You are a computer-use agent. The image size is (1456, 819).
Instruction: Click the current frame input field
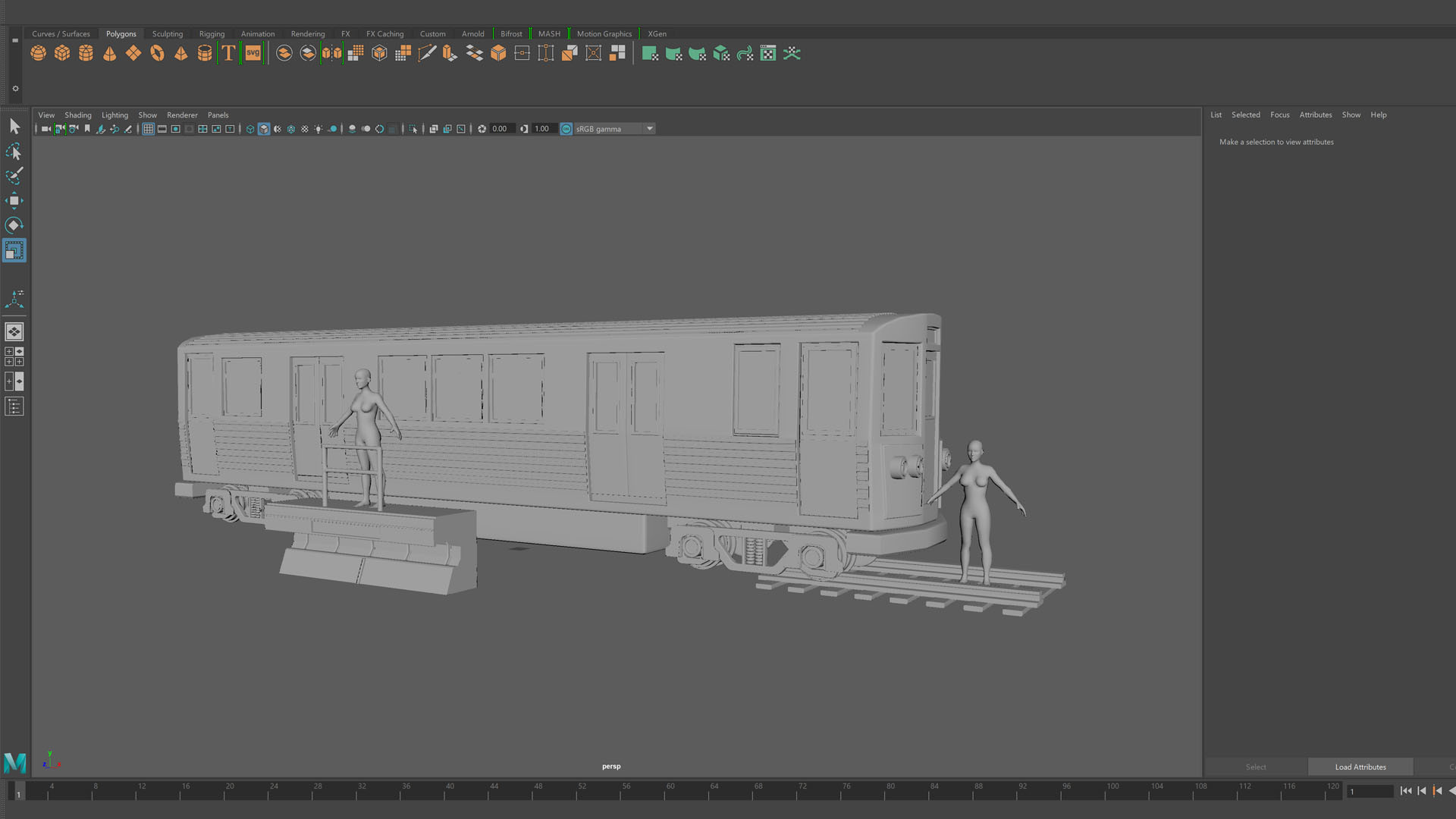[x=1370, y=792]
